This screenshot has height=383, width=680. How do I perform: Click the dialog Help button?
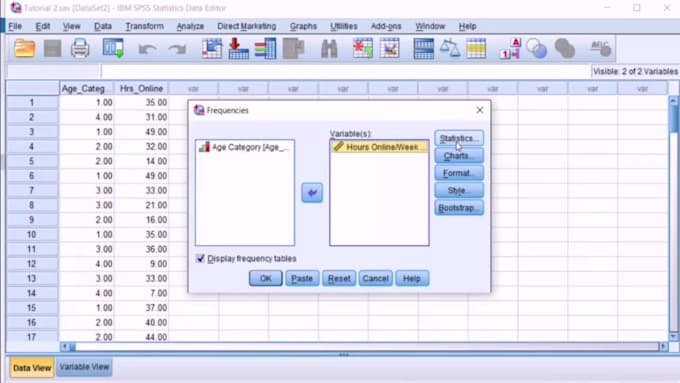(412, 278)
